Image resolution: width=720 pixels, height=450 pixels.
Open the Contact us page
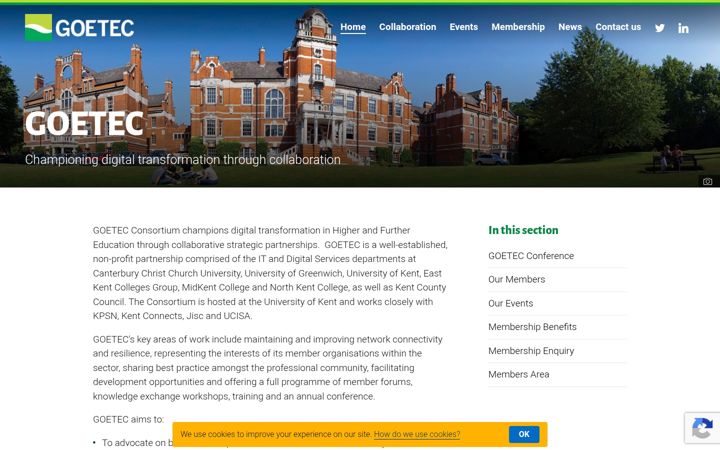click(x=618, y=27)
